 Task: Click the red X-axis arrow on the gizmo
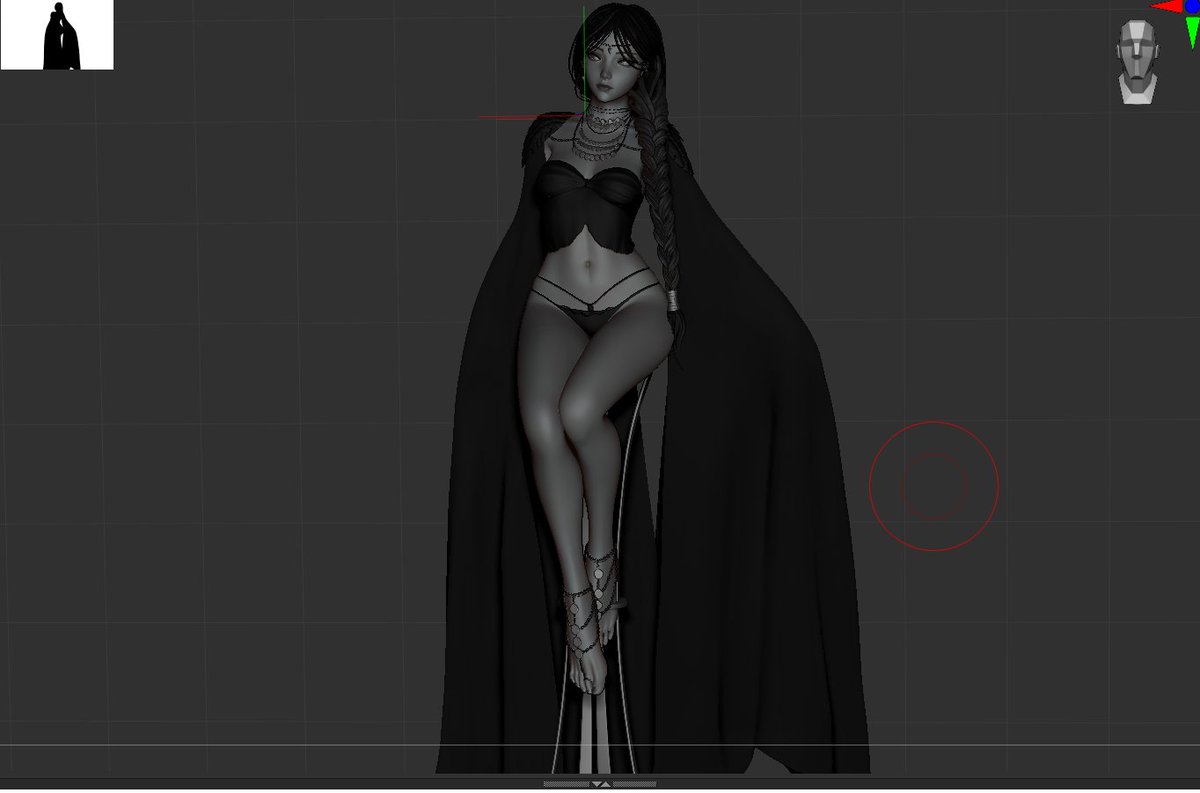click(1165, 6)
